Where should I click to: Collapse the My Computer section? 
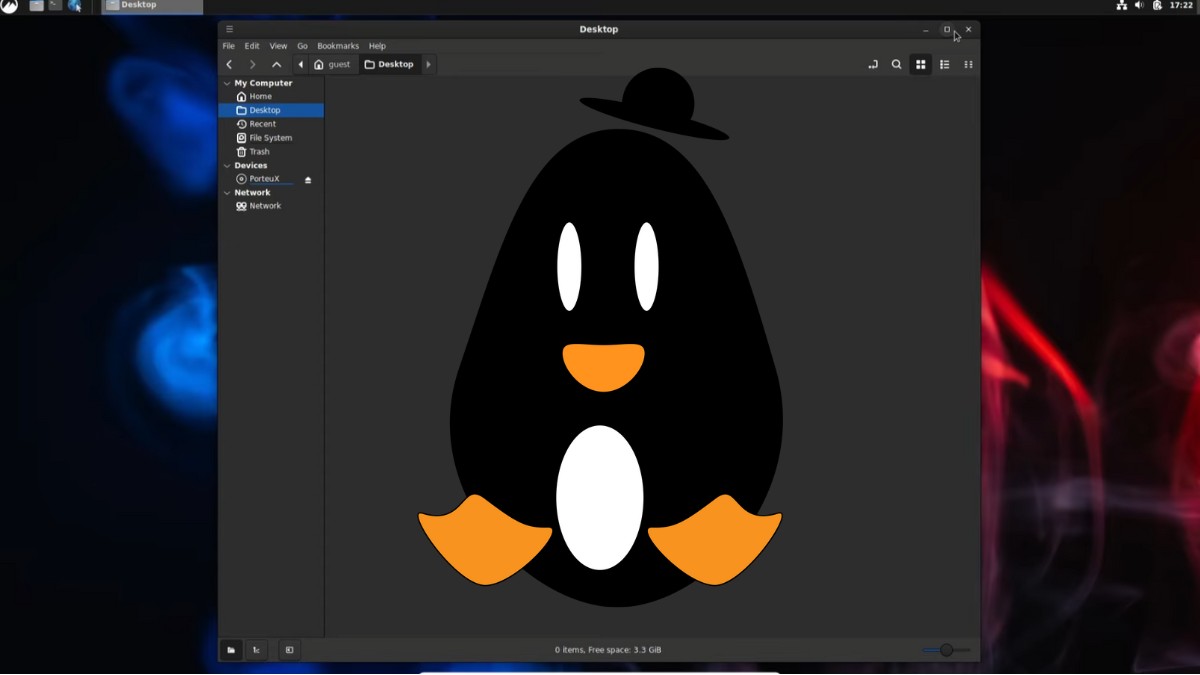click(x=227, y=83)
